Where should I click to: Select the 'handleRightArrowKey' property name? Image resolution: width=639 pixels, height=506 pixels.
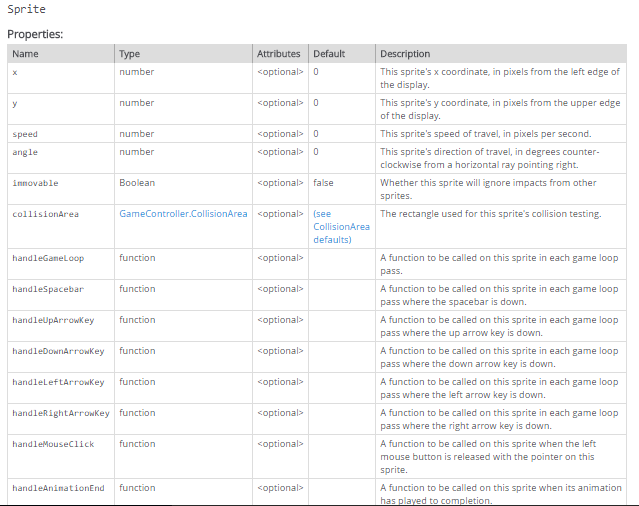click(x=61, y=413)
